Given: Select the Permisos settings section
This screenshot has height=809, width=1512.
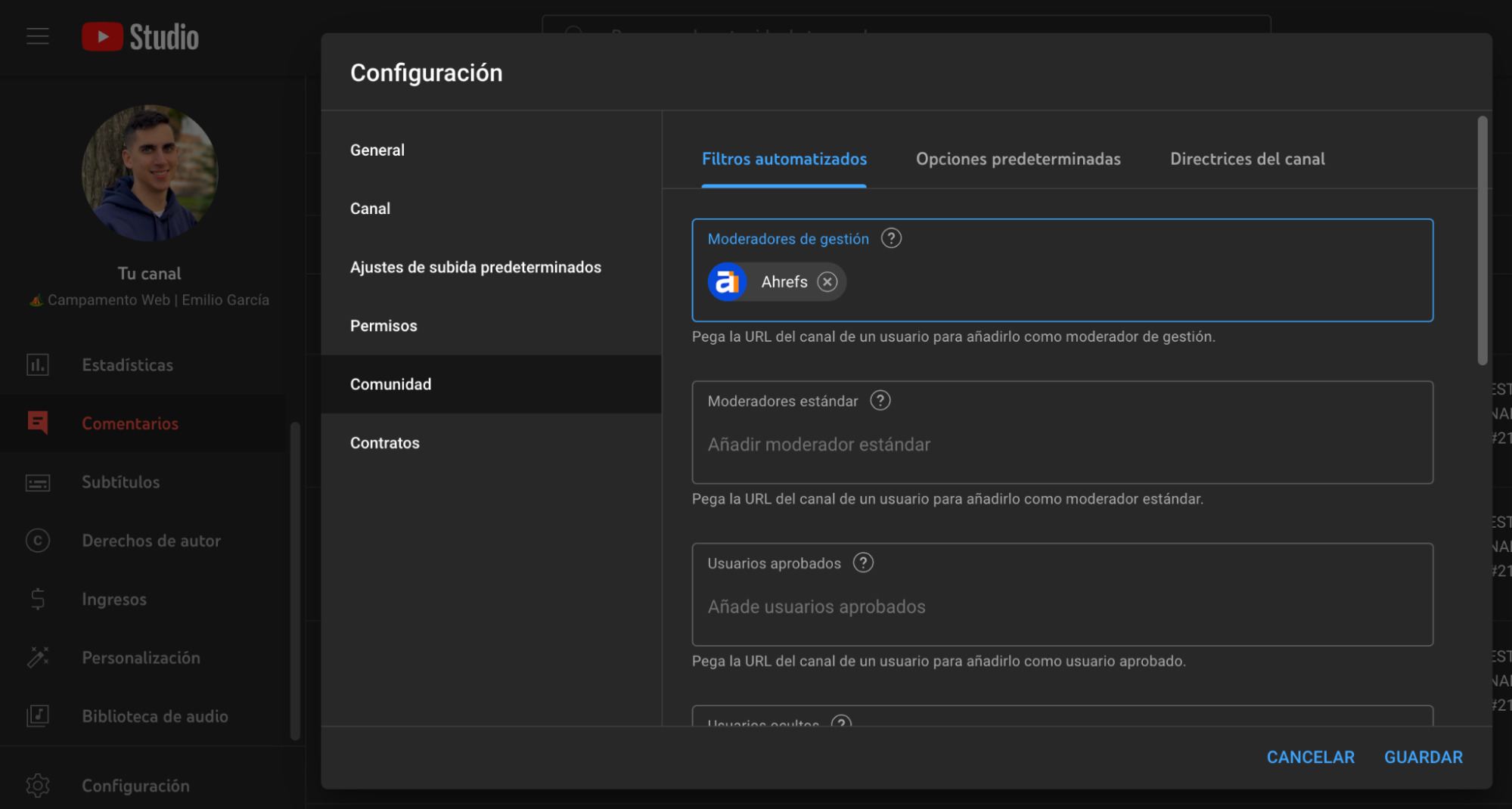Looking at the screenshot, I should point(383,325).
